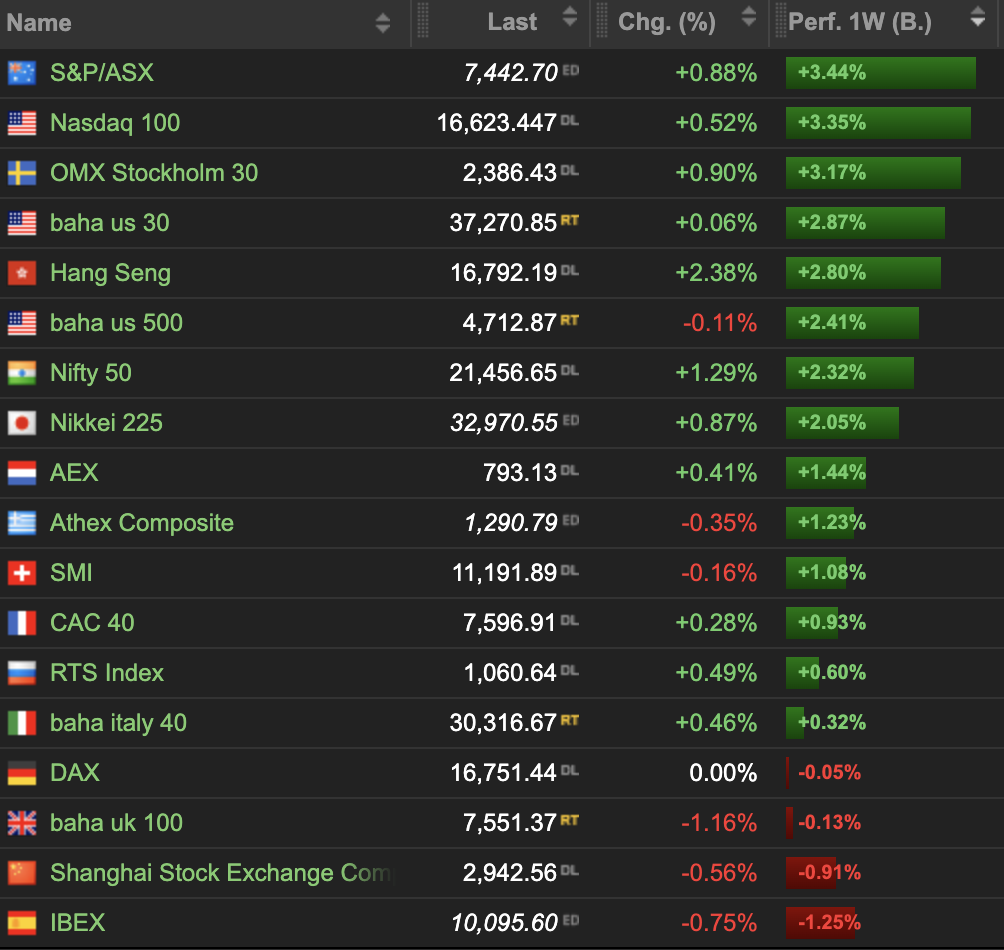Open the Nasdaq 100 index link
The image size is (1004, 950).
115,123
